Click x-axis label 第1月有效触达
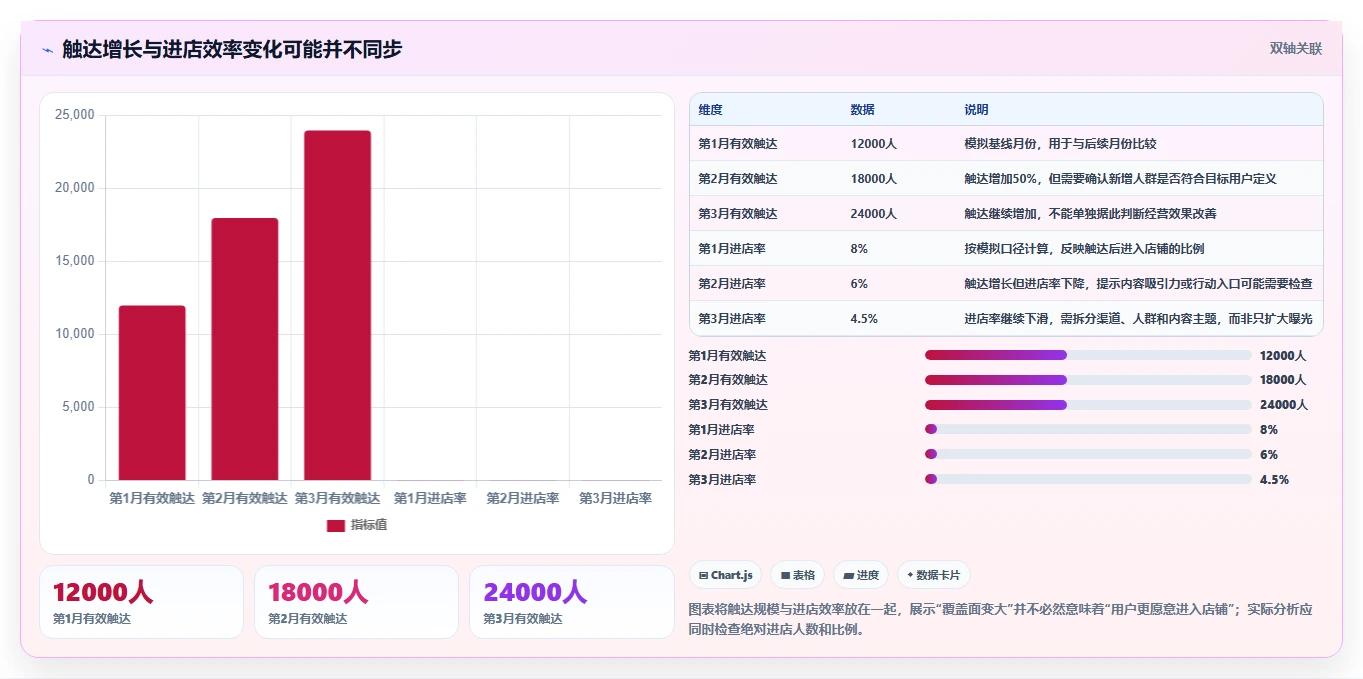The image size is (1363, 679). [152, 498]
